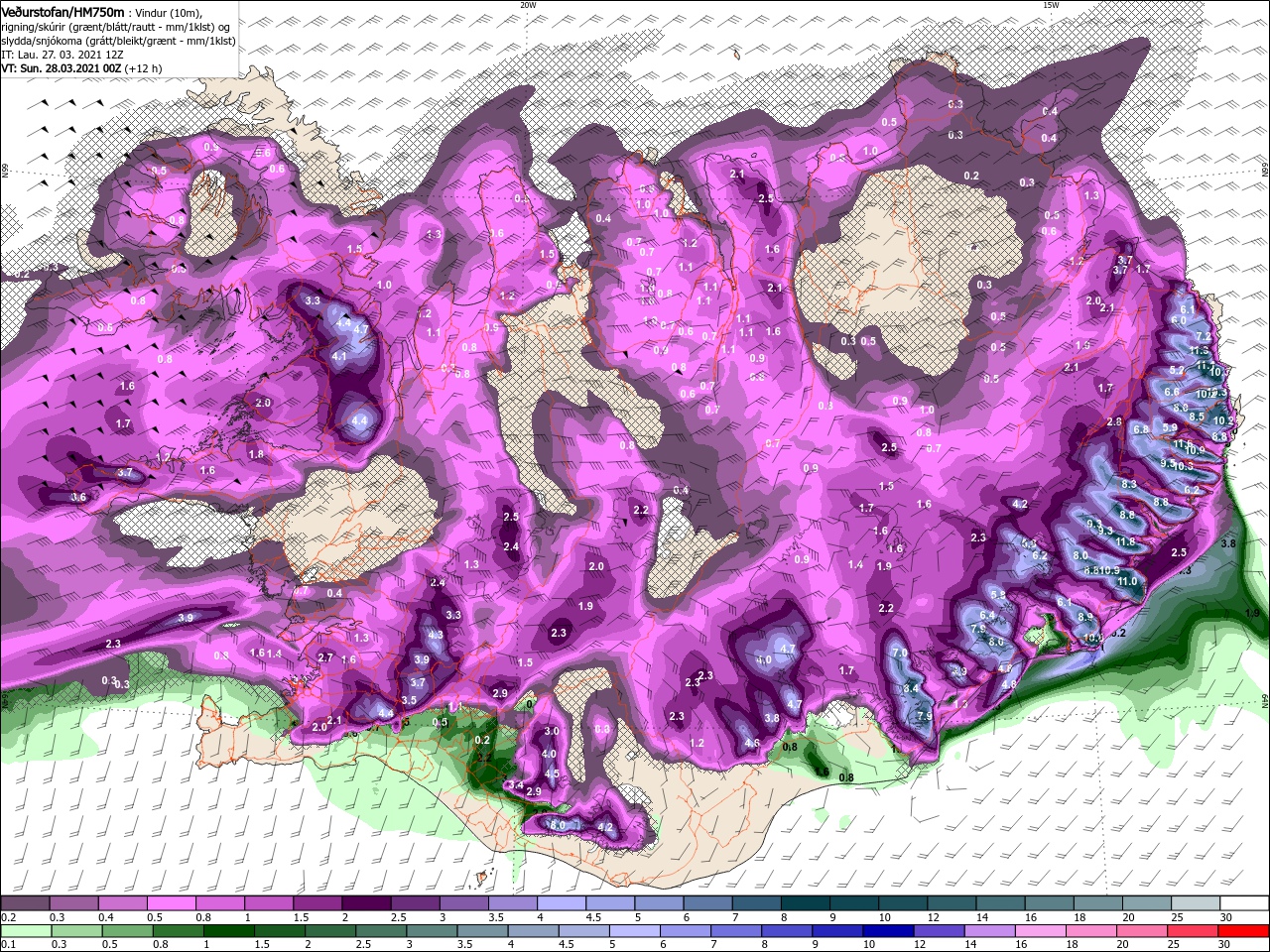Click the Veðurstofan/HM750m title text
Image resolution: width=1270 pixels, height=952 pixels.
(62, 11)
